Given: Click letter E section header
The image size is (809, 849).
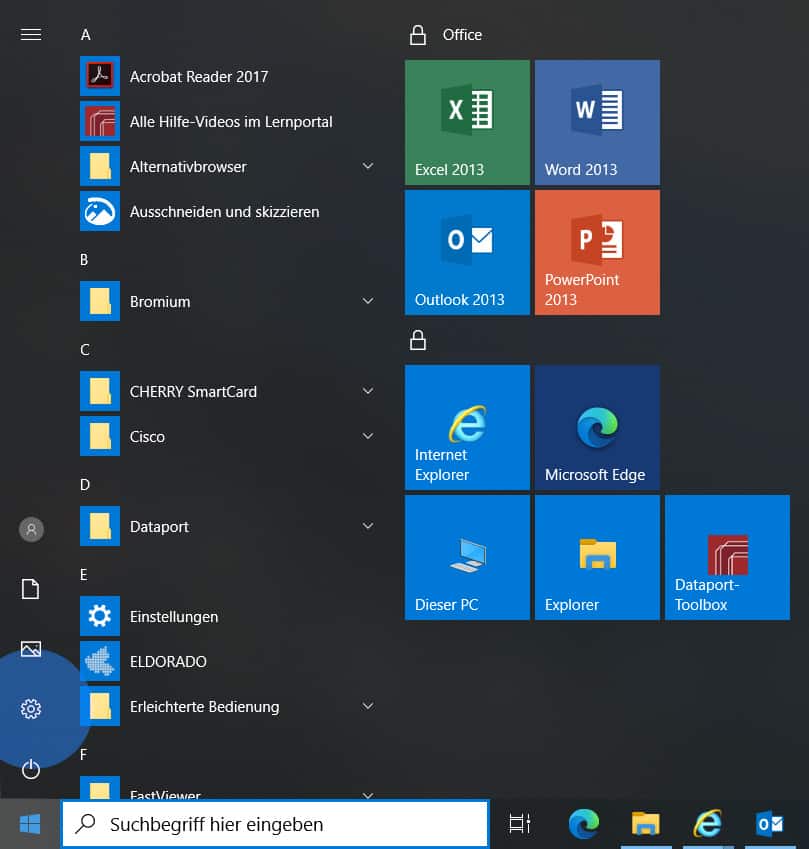Looking at the screenshot, I should (x=84, y=574).
